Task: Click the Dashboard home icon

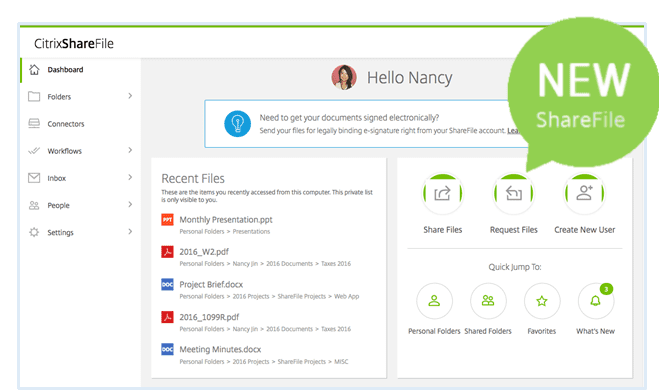Action: (34, 70)
